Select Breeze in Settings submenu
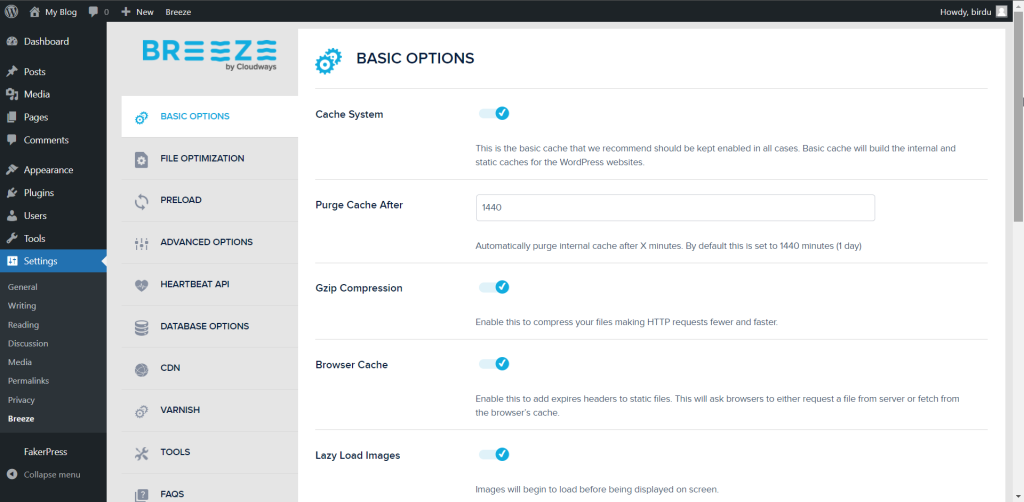 pyautogui.click(x=21, y=418)
